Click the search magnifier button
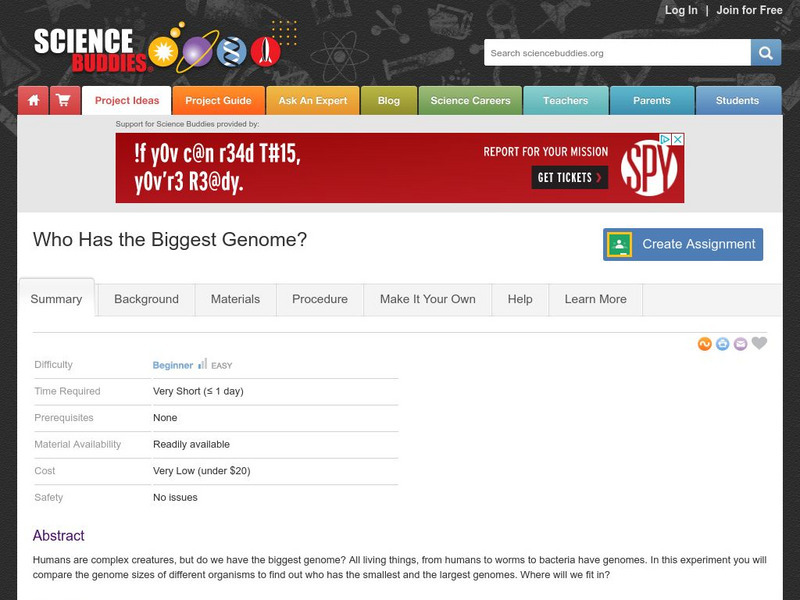Viewport: 800px width, 600px height. click(x=765, y=53)
